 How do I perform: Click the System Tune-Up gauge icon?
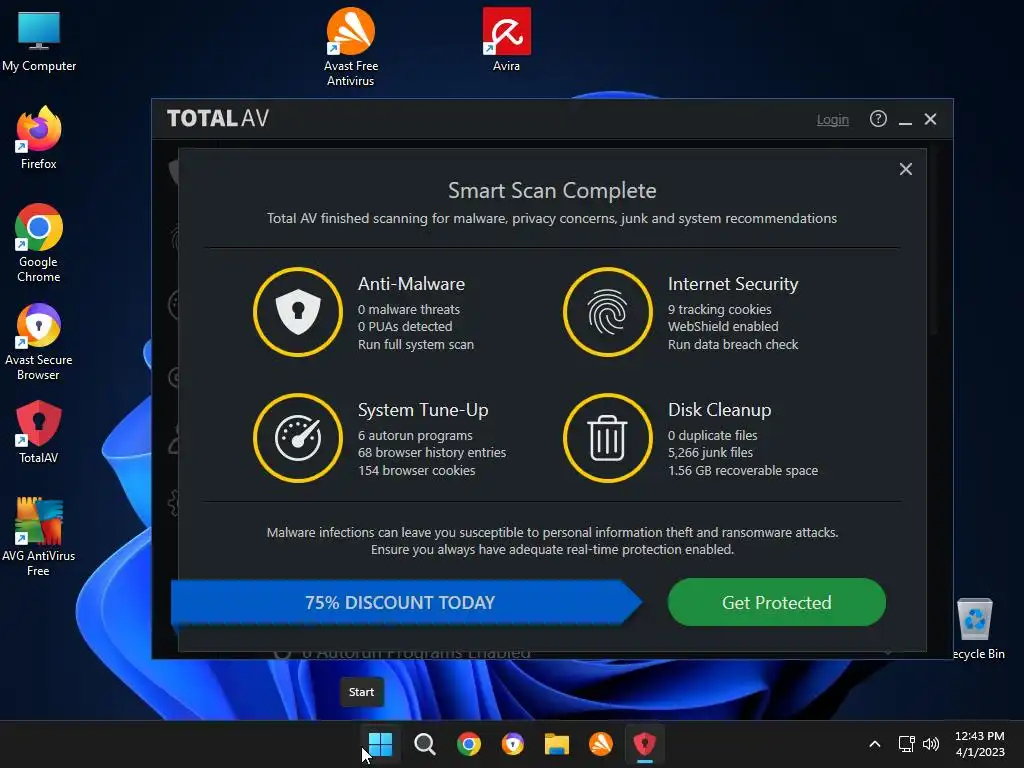[x=298, y=438]
